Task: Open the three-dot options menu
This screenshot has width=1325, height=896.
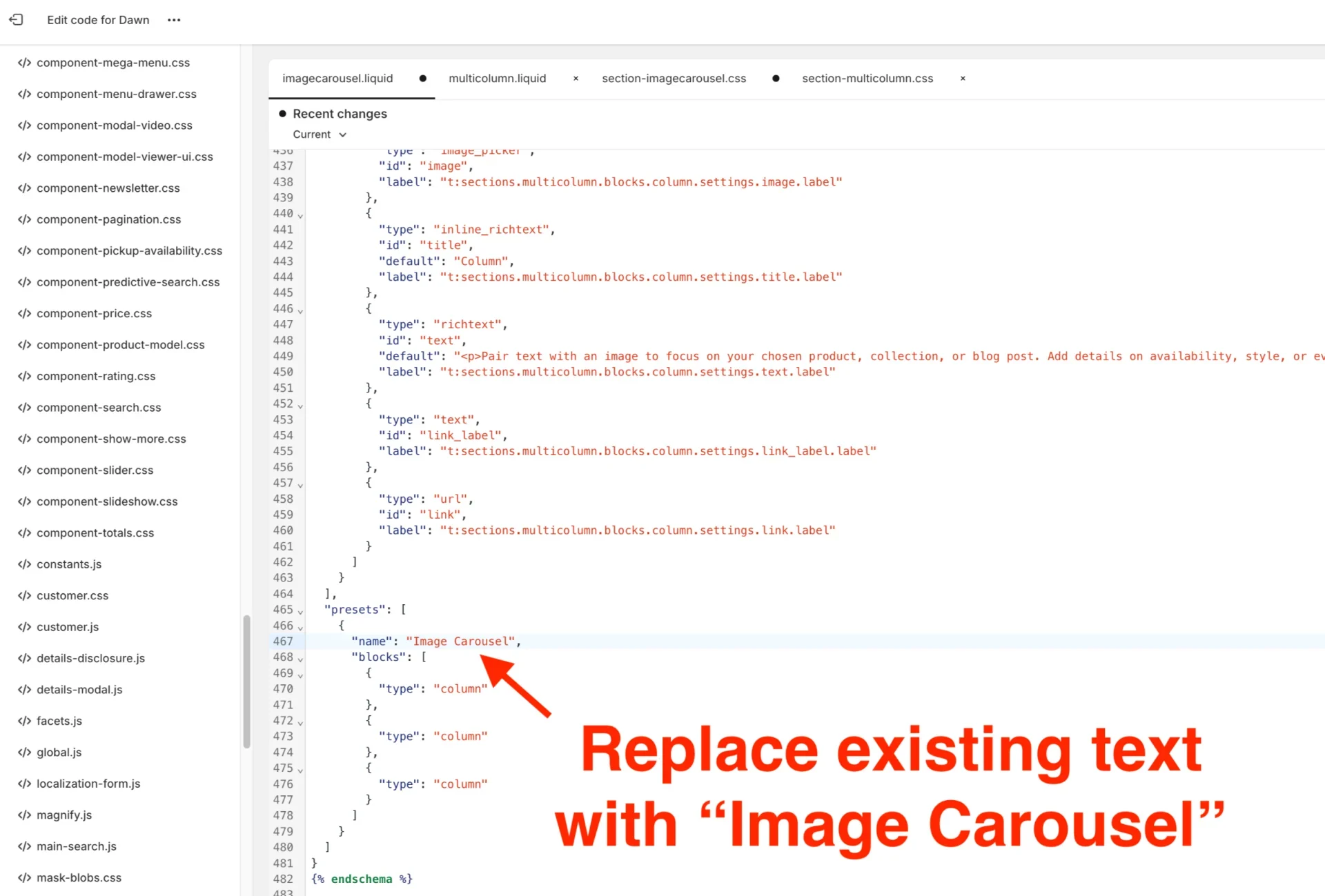Action: (173, 20)
